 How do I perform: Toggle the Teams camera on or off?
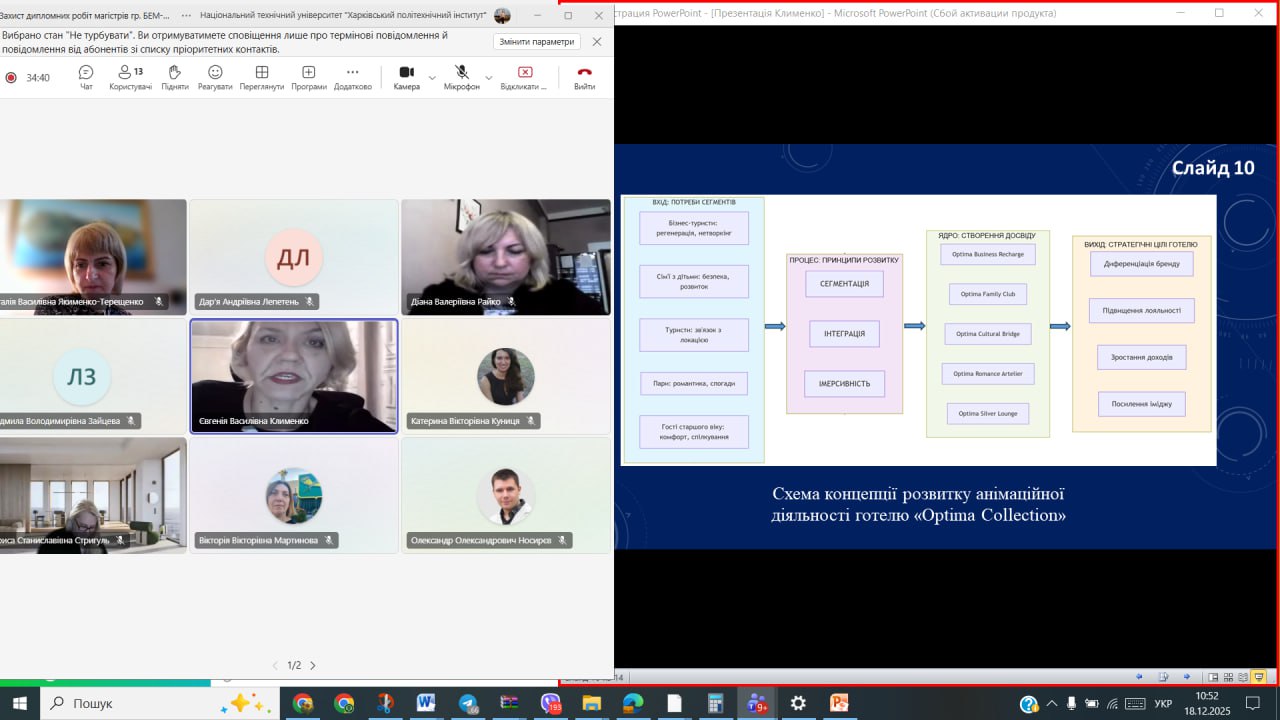406,77
